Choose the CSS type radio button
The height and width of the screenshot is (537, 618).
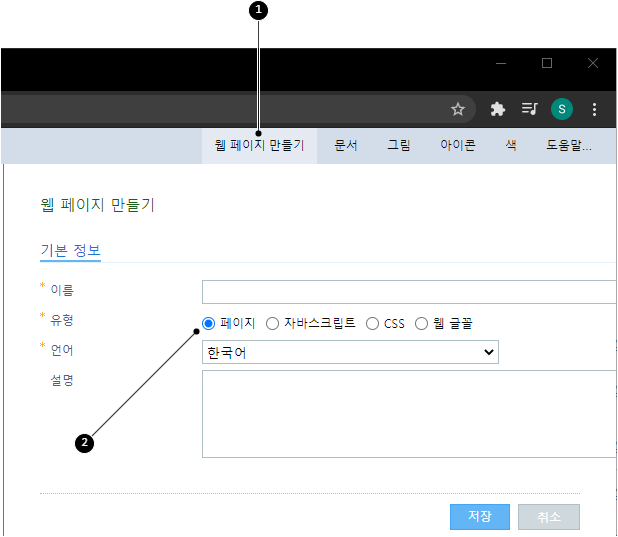tap(372, 324)
